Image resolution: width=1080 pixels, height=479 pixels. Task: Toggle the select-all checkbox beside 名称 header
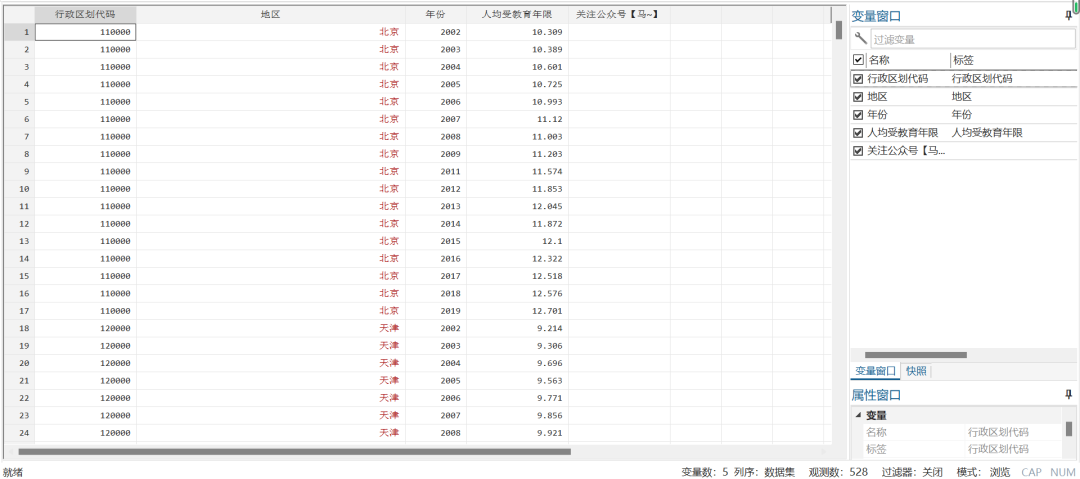(x=858, y=60)
